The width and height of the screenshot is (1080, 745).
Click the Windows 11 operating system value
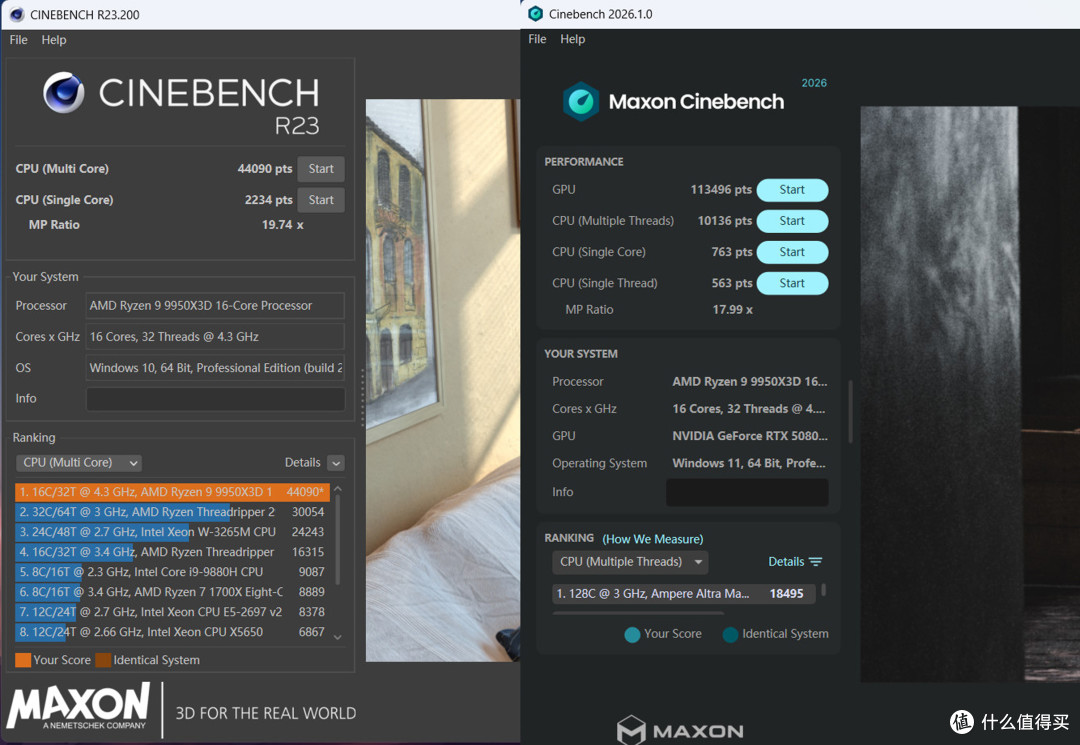click(749, 463)
